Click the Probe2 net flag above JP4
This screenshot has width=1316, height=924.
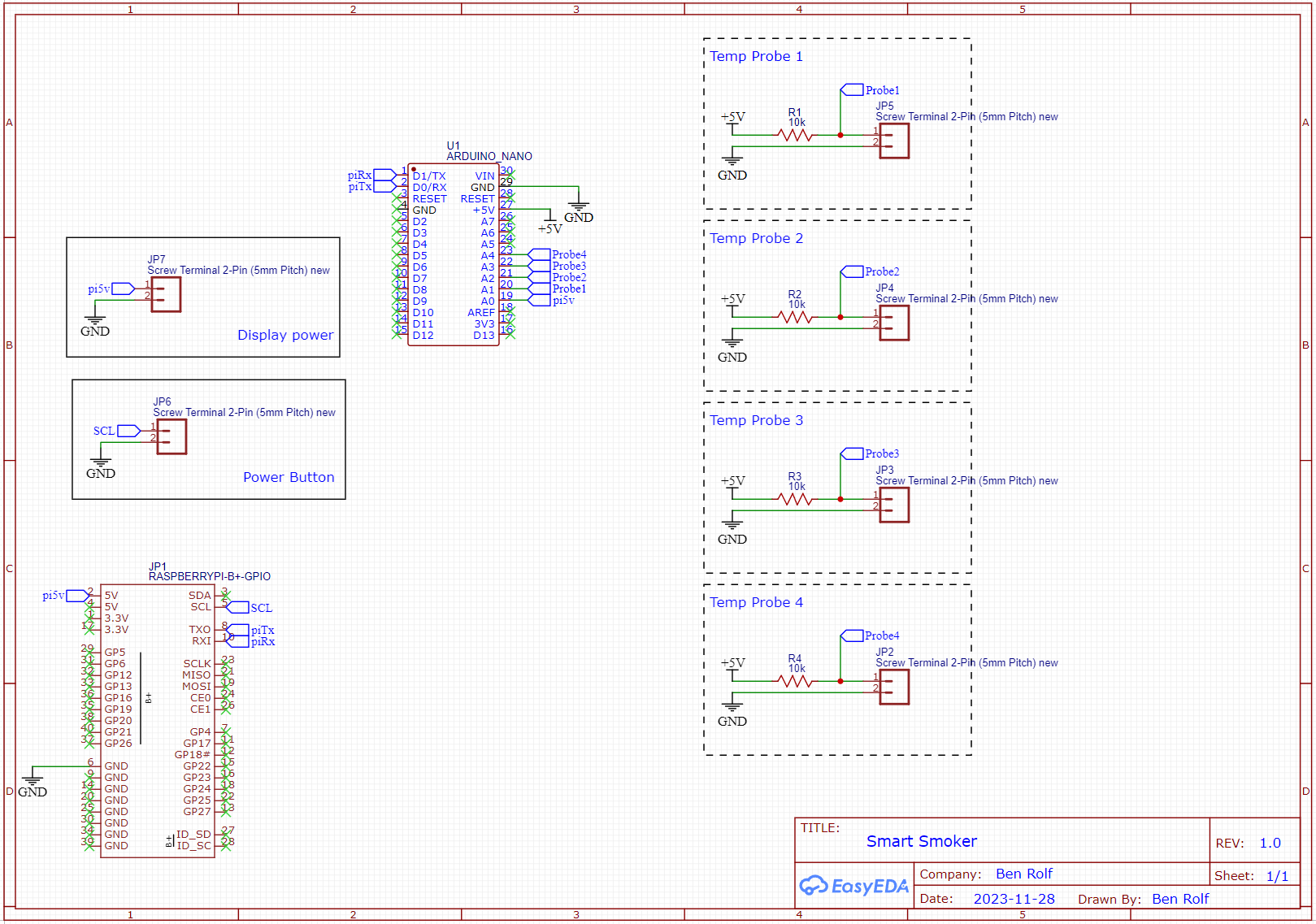pos(870,271)
